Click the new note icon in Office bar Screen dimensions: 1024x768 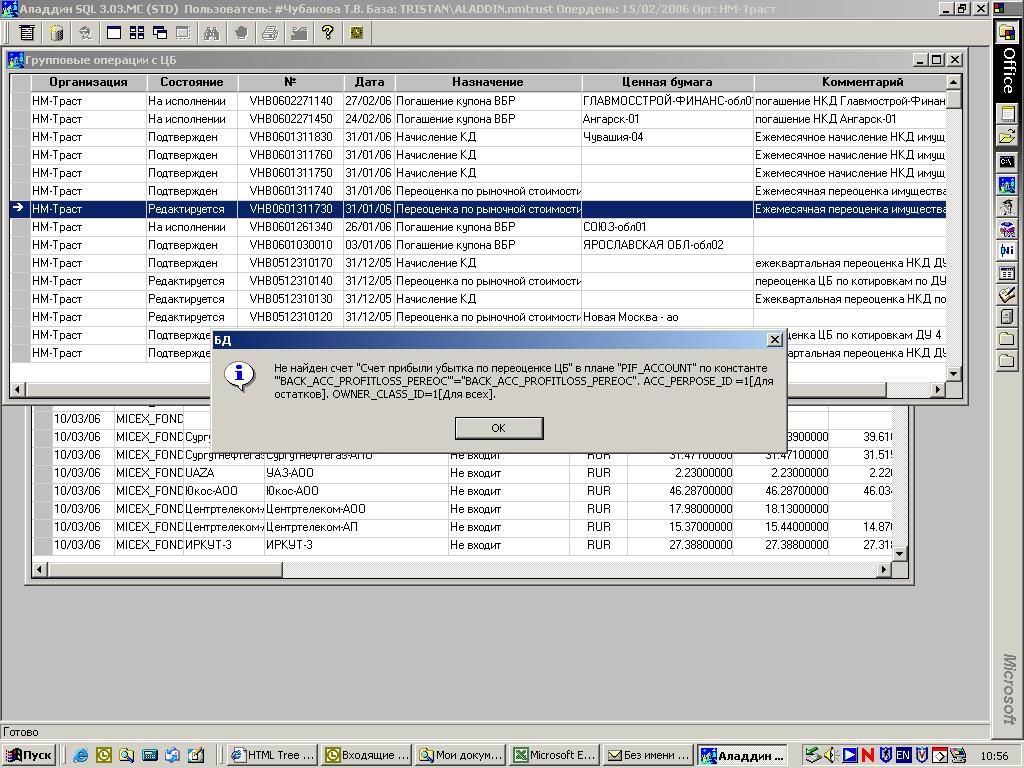1008,114
